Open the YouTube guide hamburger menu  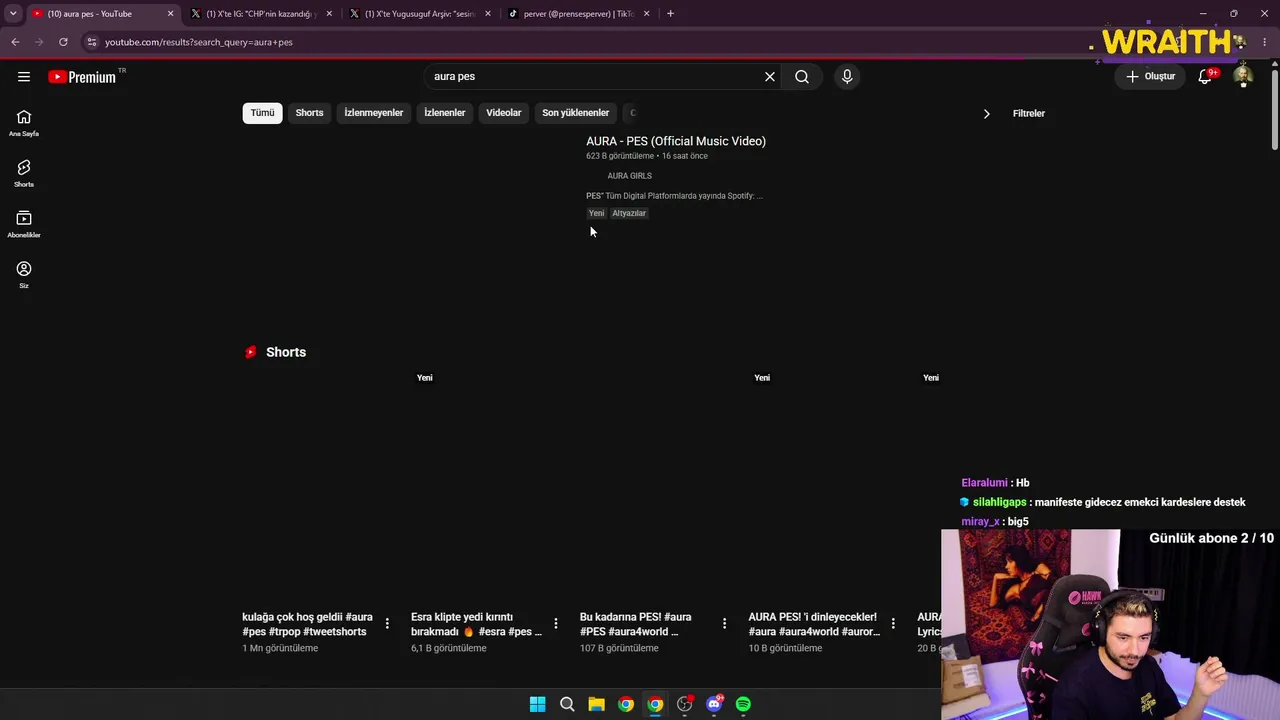24,77
